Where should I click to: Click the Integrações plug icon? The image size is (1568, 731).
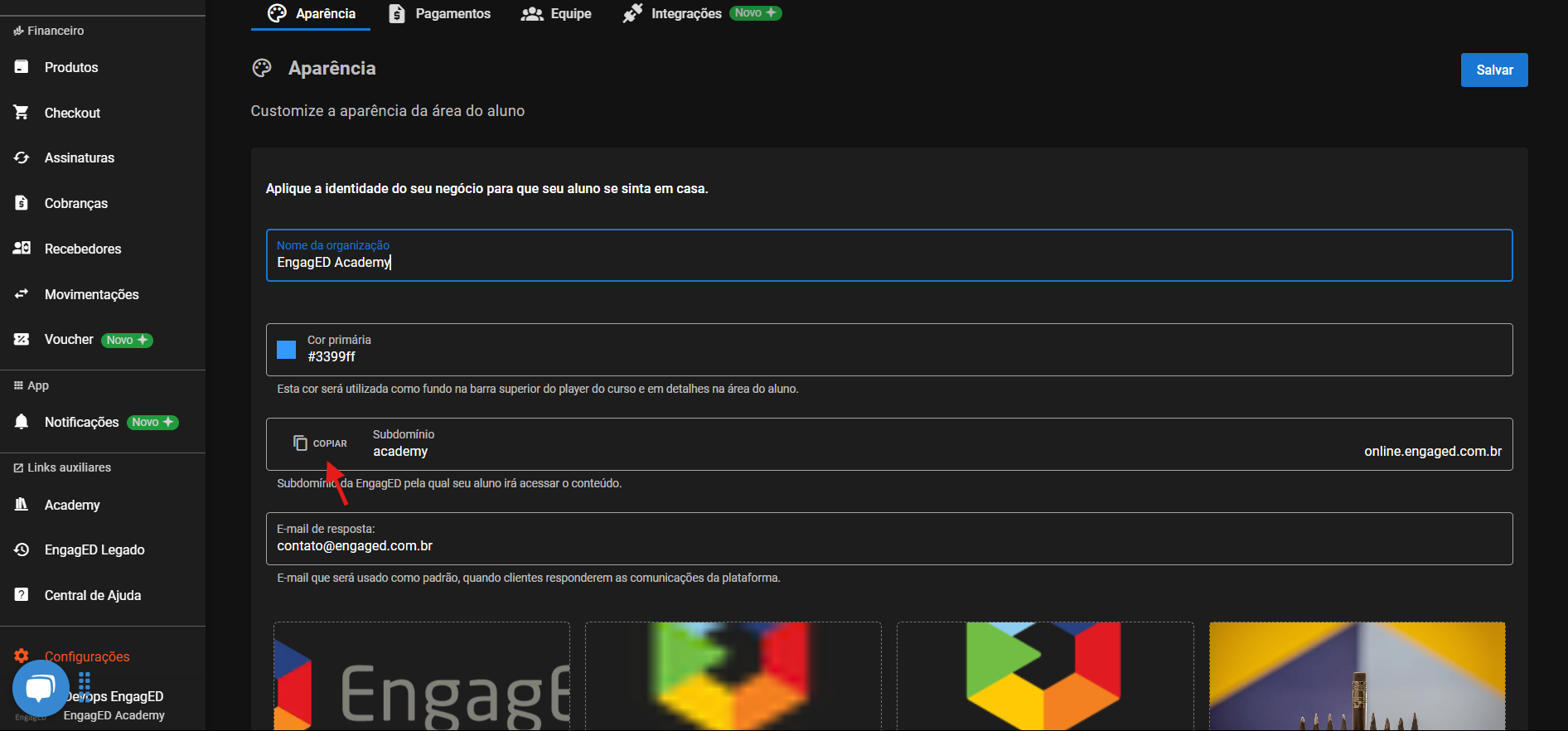(x=632, y=13)
